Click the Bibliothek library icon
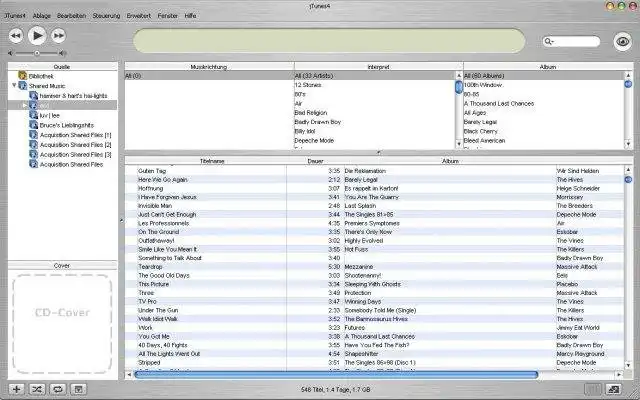640x400 pixels. pos(22,76)
